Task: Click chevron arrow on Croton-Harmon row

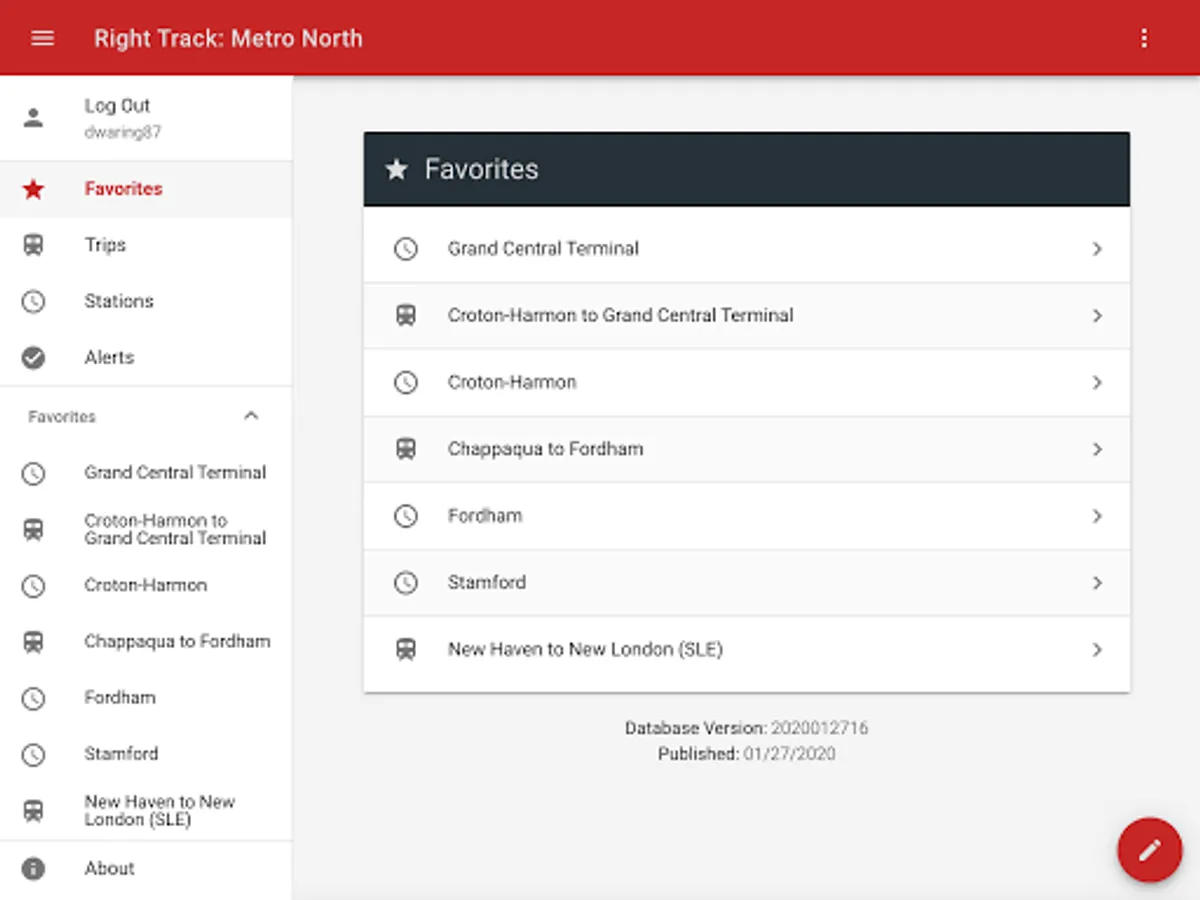Action: coord(1097,382)
